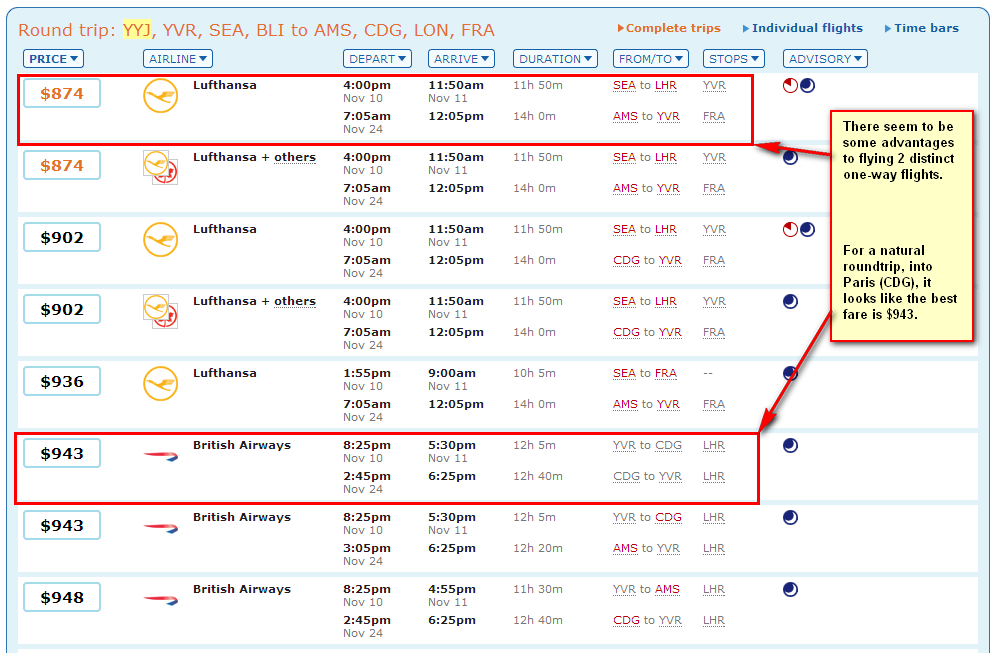Open the STOPS filter dropdown
This screenshot has width=995, height=653.
tap(734, 59)
